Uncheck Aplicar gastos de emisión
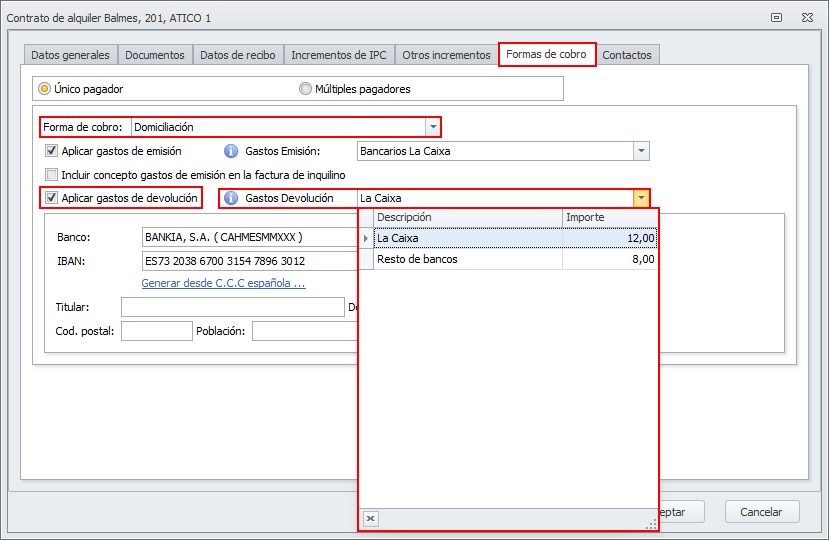The width and height of the screenshot is (829, 540). click(51, 151)
